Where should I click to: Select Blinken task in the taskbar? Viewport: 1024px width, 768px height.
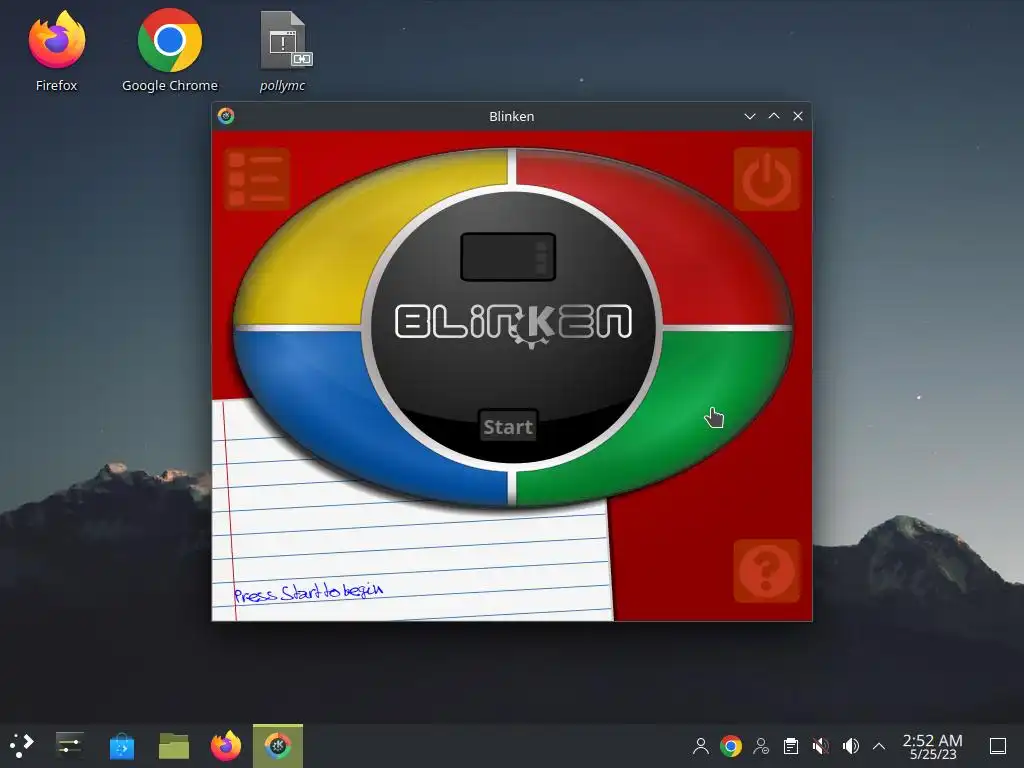point(278,745)
